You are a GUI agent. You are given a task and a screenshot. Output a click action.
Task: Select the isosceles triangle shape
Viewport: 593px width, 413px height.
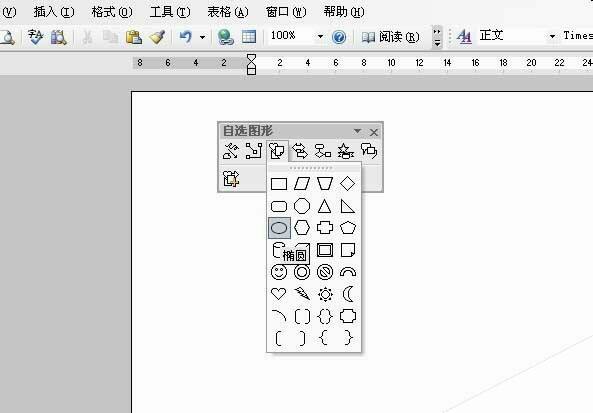pos(324,206)
